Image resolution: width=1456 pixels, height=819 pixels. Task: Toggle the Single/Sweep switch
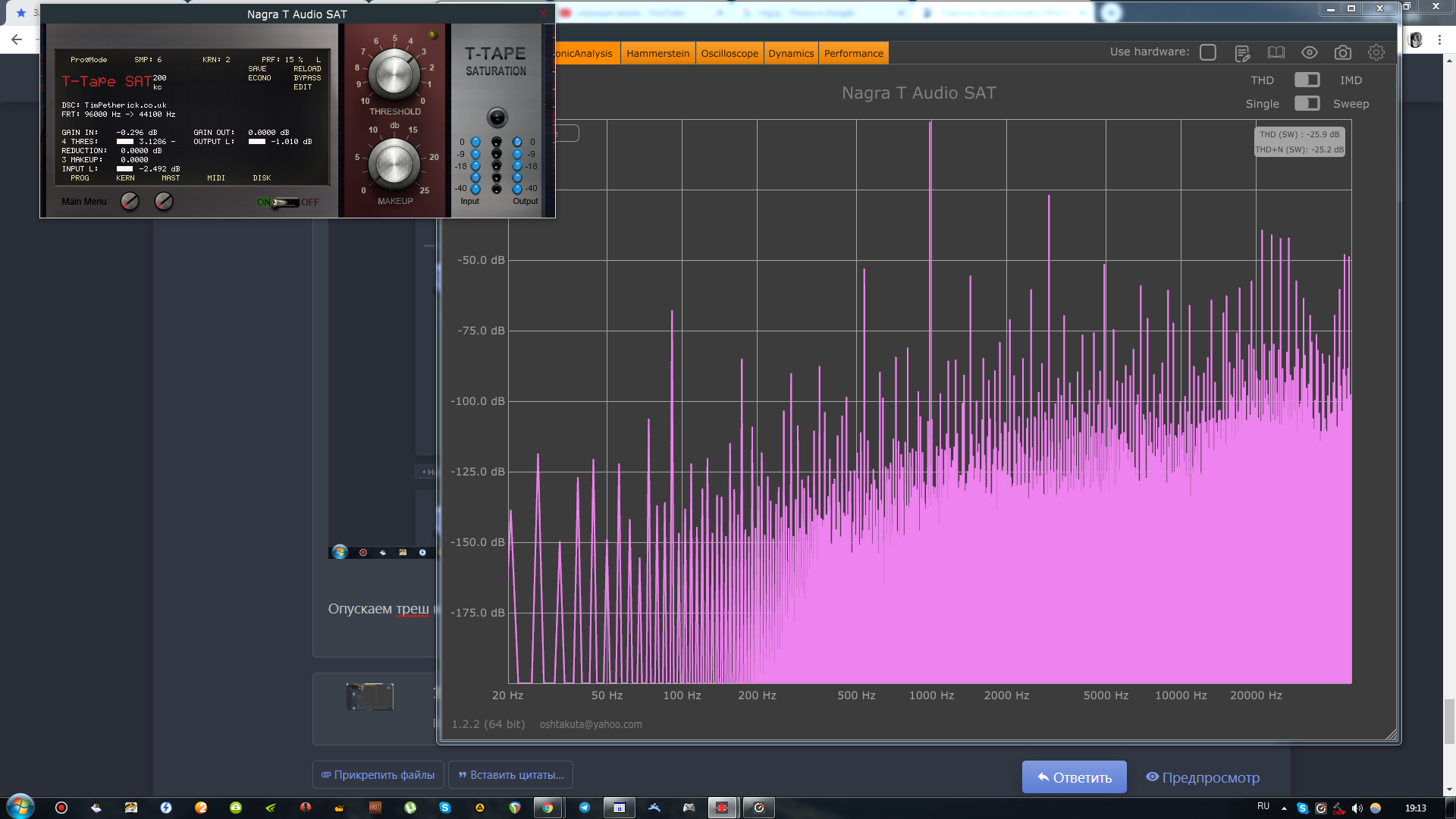[x=1307, y=103]
